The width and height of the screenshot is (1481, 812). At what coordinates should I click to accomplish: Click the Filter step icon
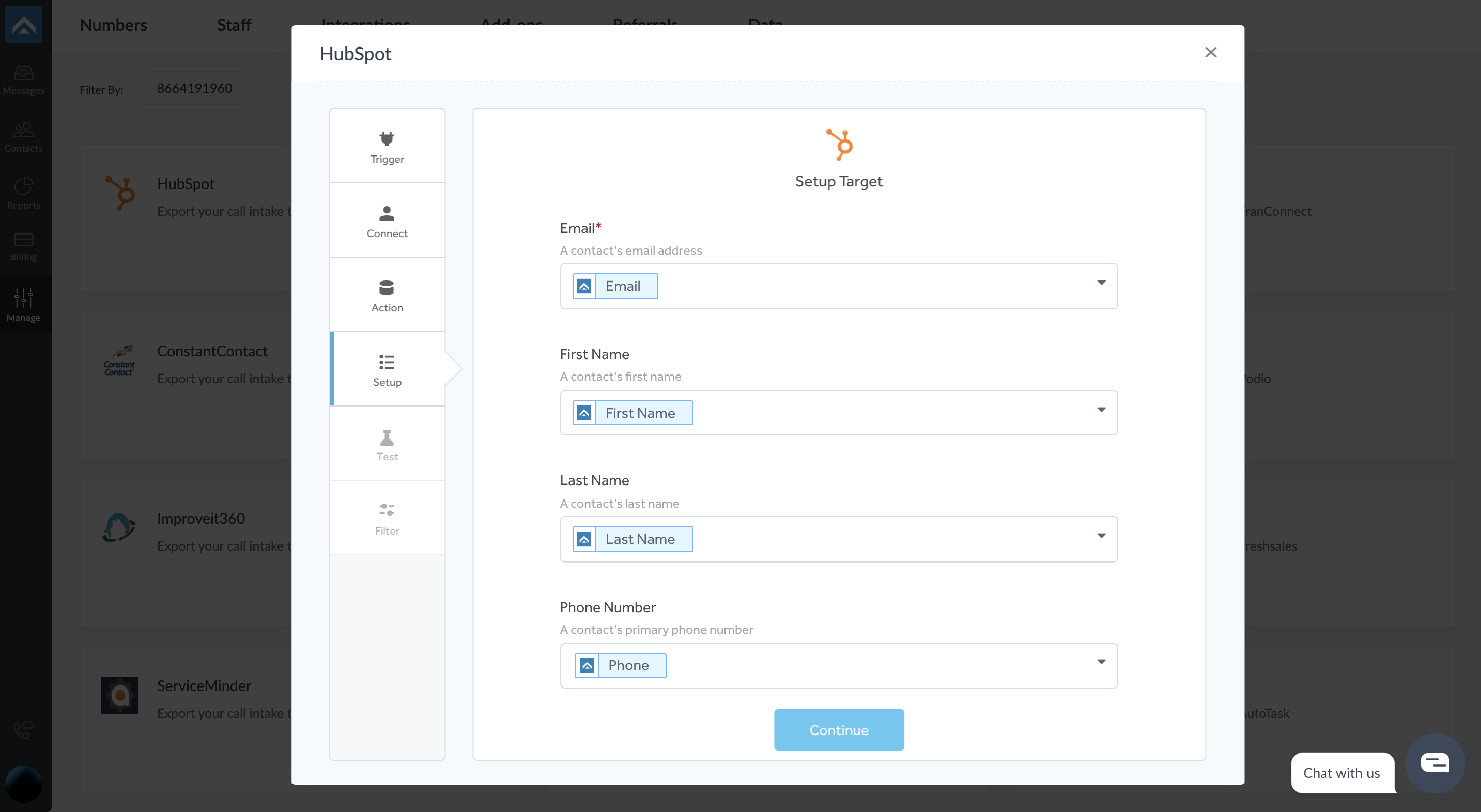pyautogui.click(x=386, y=510)
